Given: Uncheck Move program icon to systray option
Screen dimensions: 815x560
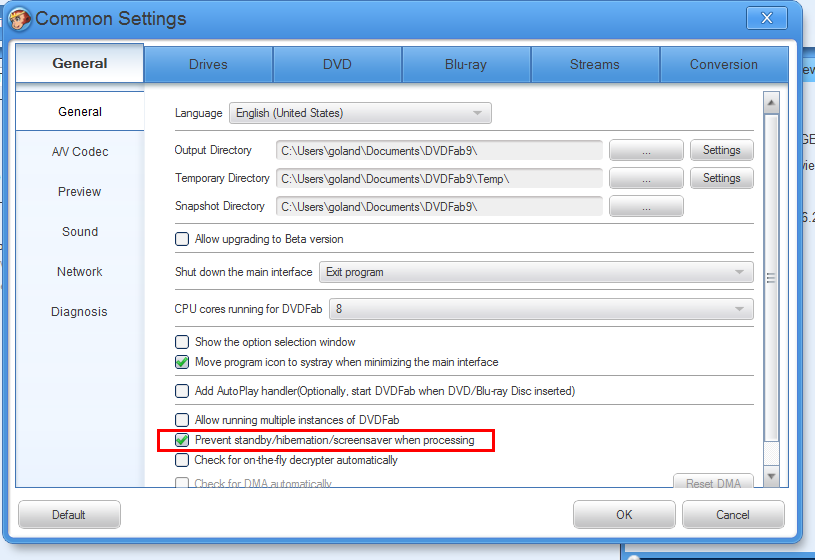Looking at the screenshot, I should click(182, 362).
